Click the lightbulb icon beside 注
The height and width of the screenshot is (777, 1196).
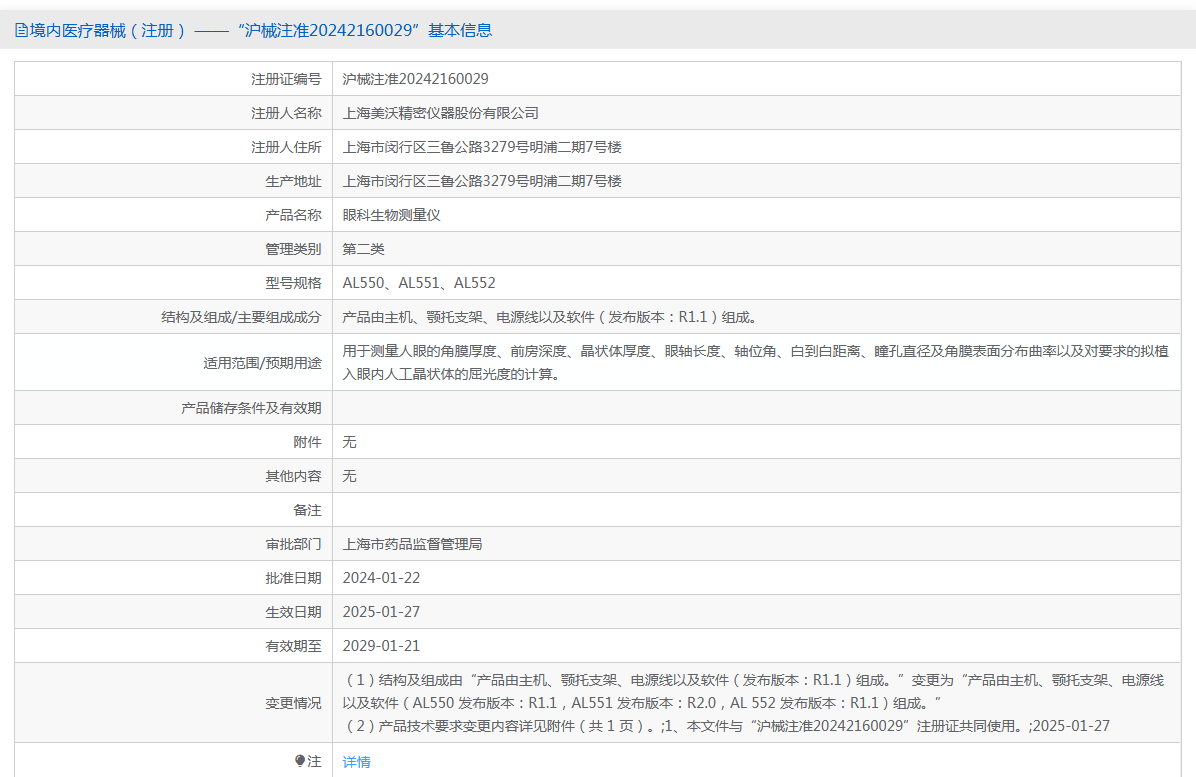pos(299,761)
